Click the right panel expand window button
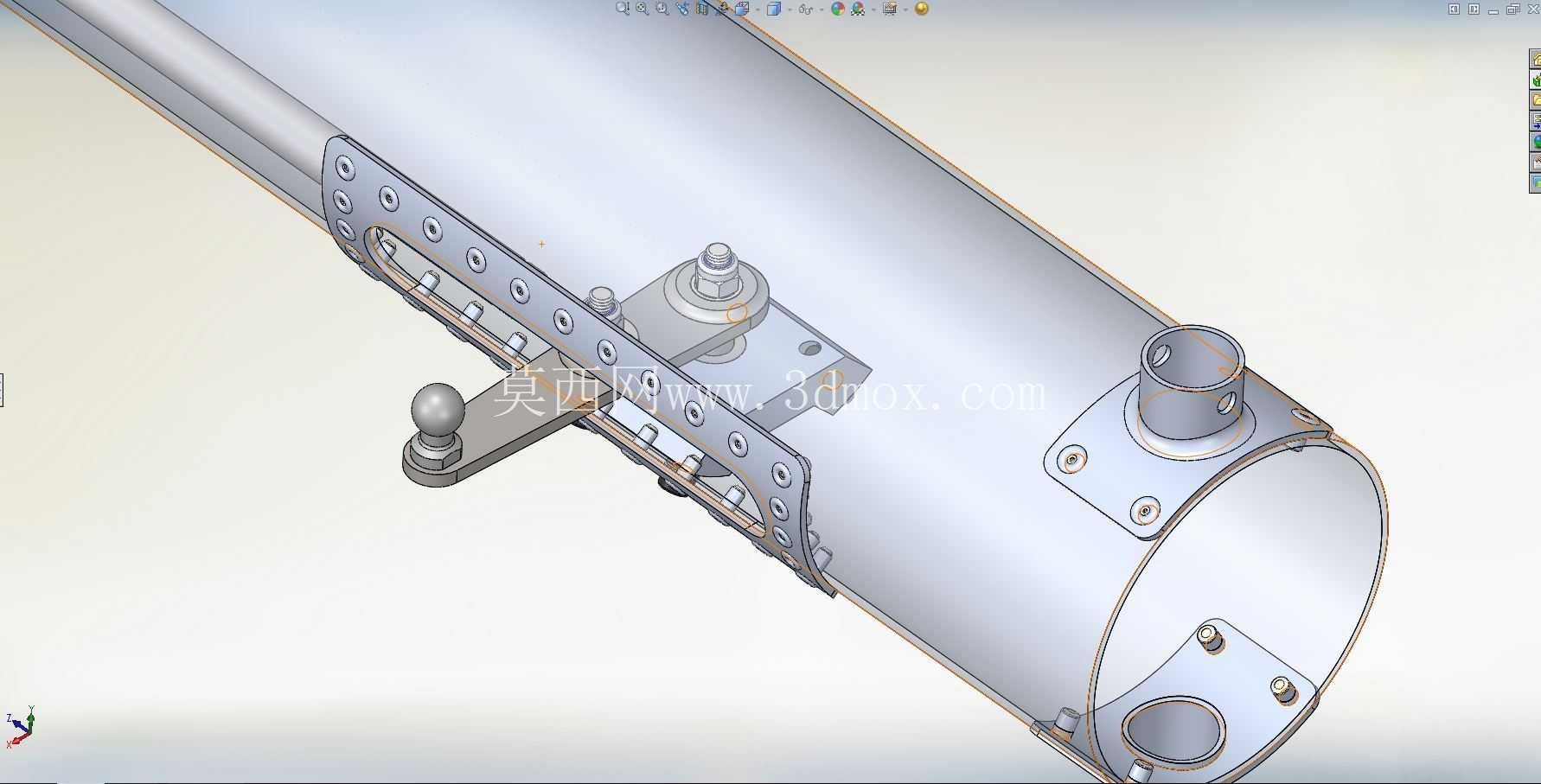Screen dimensions: 1541x784 (1474, 9)
